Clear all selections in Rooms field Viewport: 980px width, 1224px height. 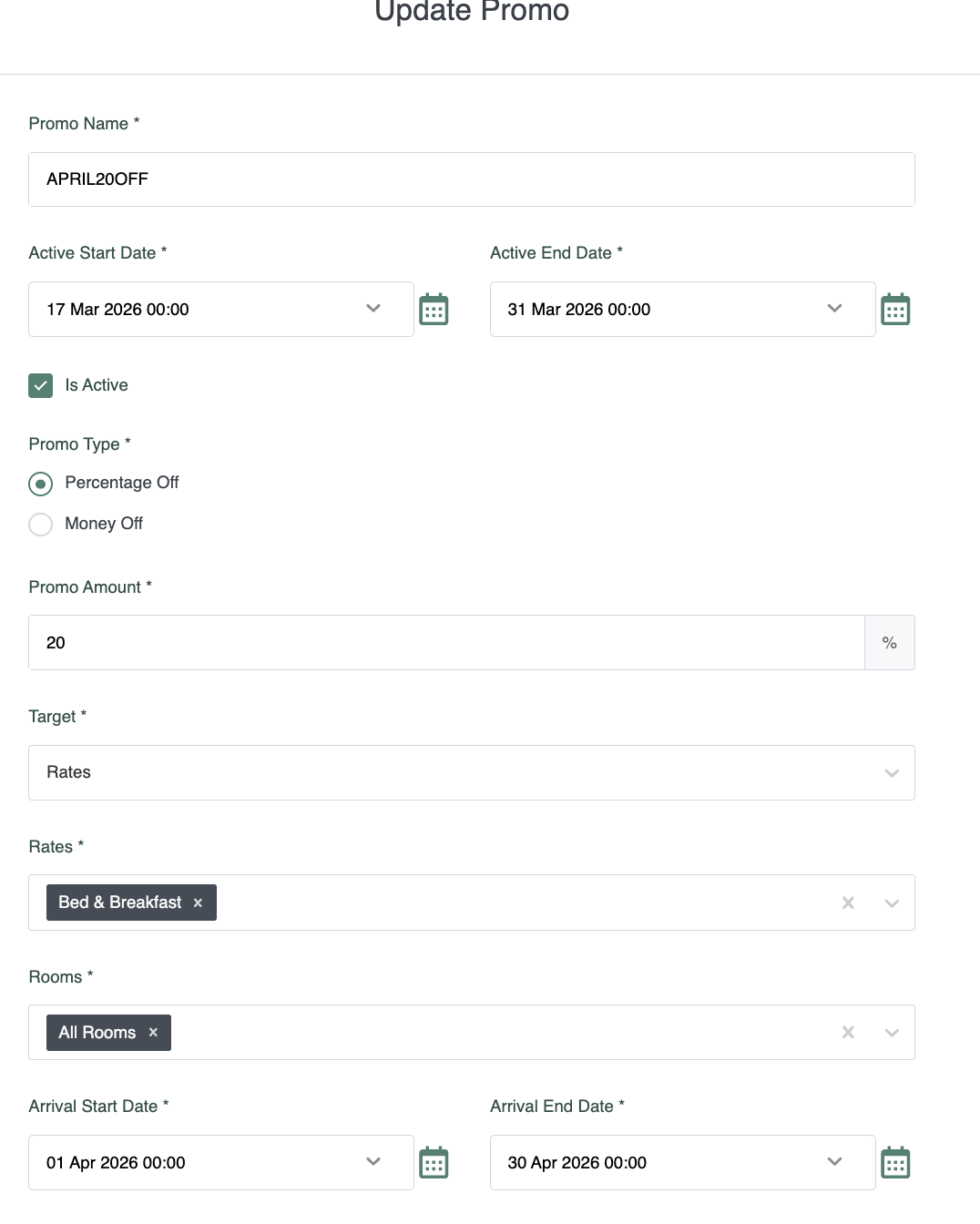pyautogui.click(x=848, y=1033)
